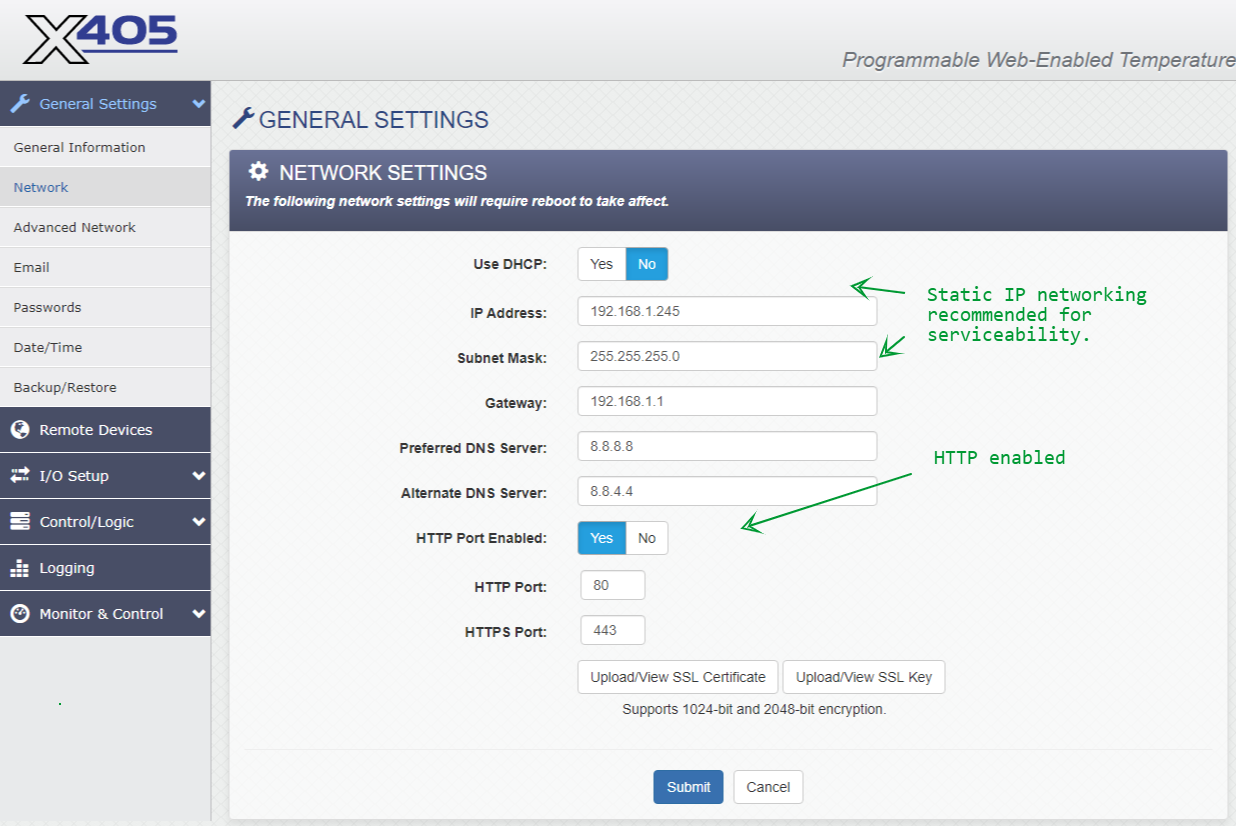Open Upload/View SSL Certificate
This screenshot has width=1236, height=826.
pyautogui.click(x=678, y=677)
